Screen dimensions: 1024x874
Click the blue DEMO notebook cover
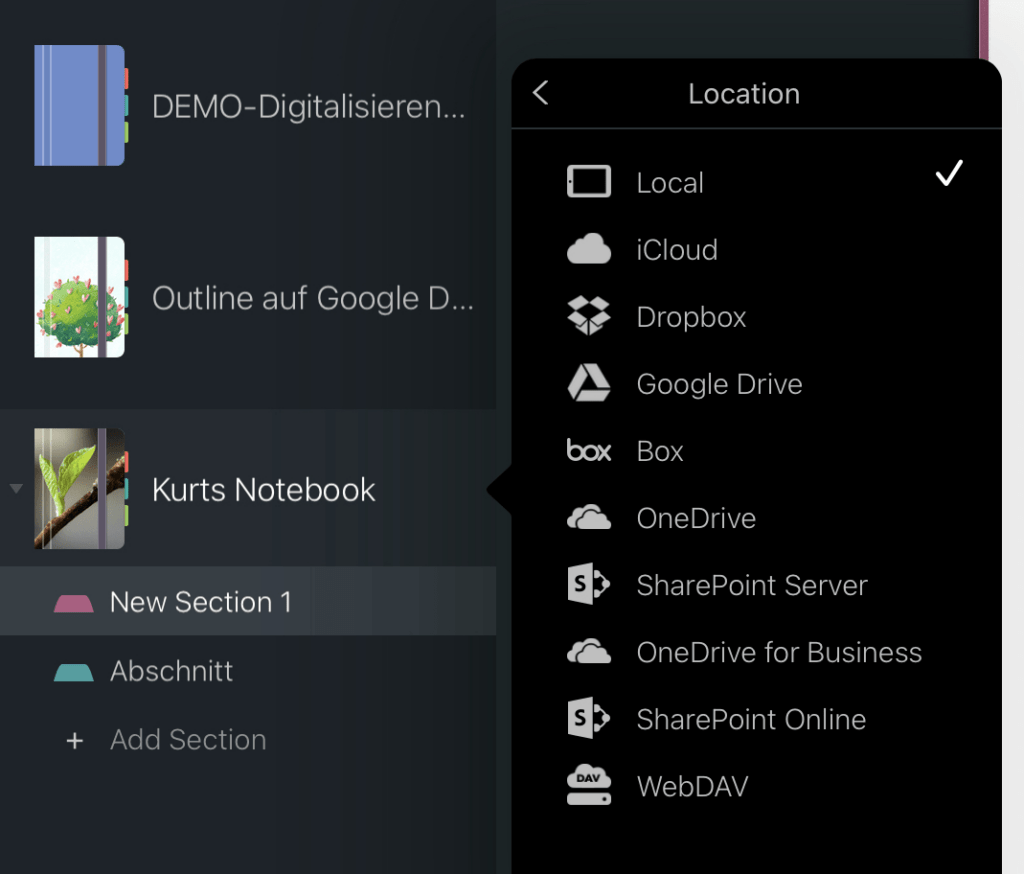coord(81,105)
